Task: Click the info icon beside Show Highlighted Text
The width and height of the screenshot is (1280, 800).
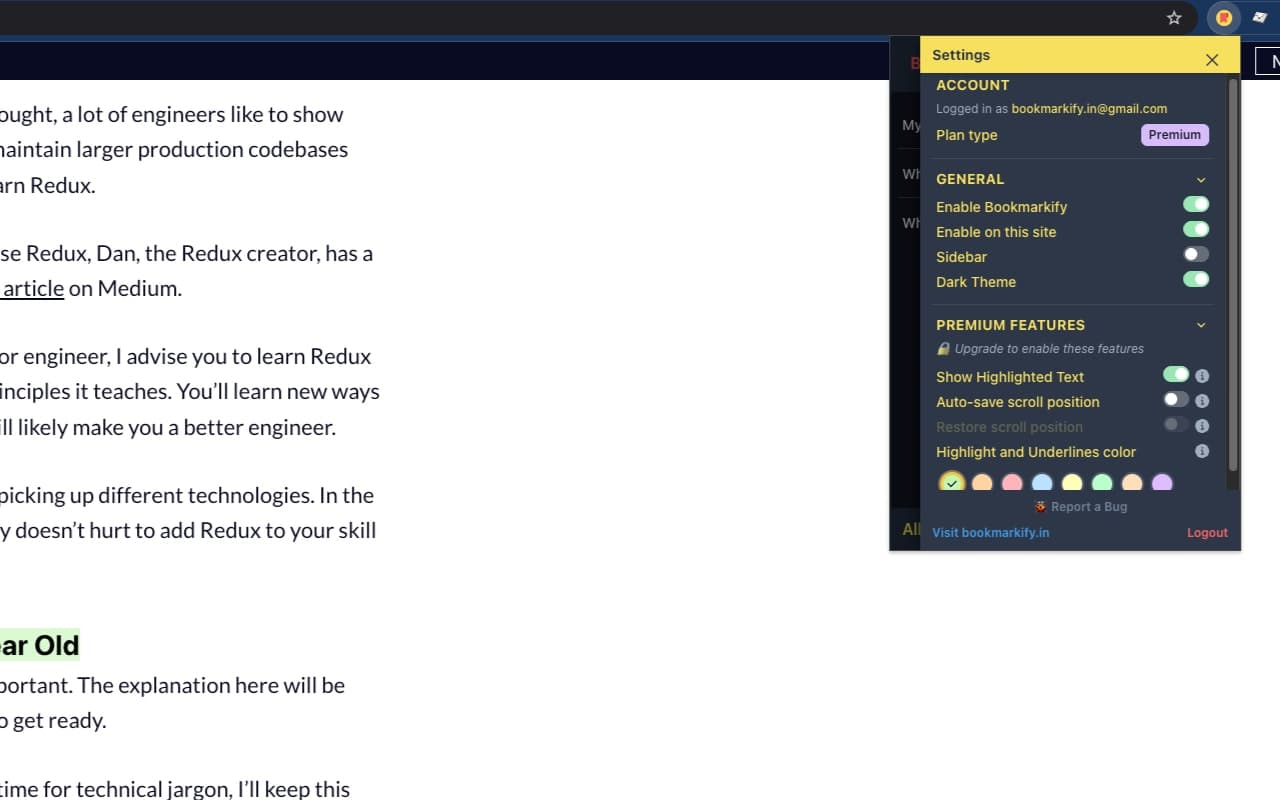Action: pyautogui.click(x=1202, y=375)
